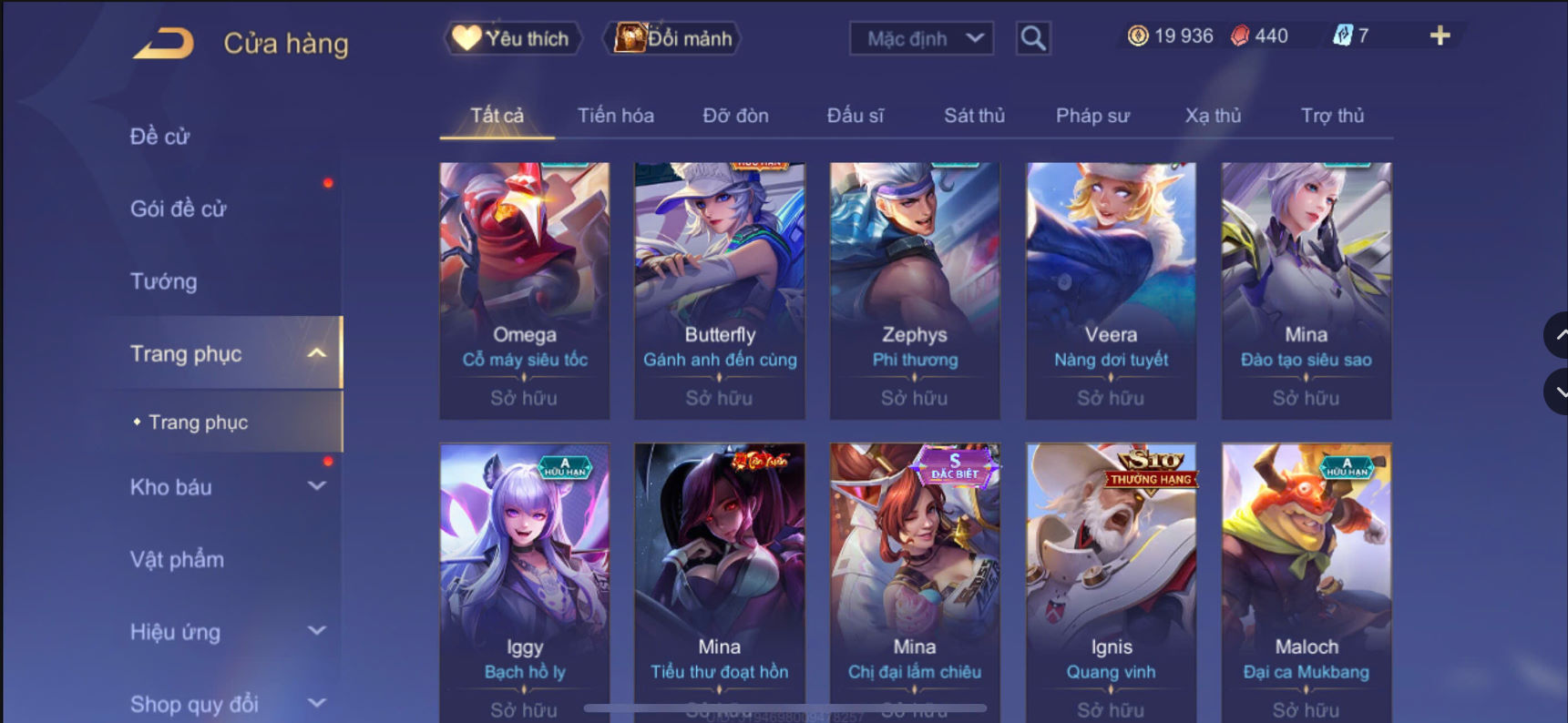Viewport: 1568px width, 723px height.
Task: Click the blue voucher ticket icon
Action: 1342,36
